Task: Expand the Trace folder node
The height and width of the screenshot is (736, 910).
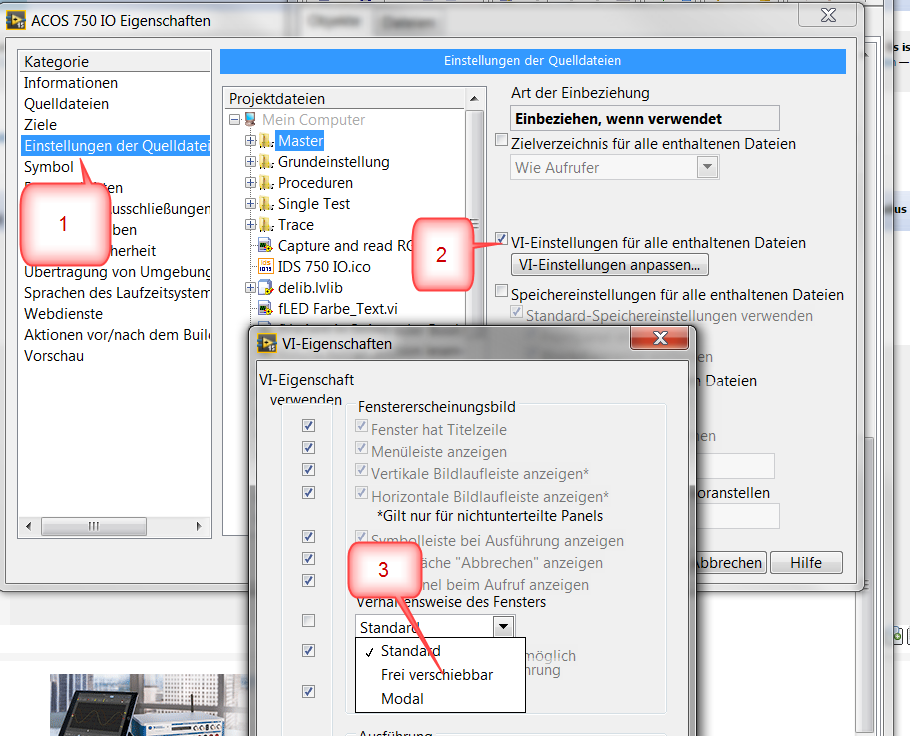Action: [x=250, y=224]
